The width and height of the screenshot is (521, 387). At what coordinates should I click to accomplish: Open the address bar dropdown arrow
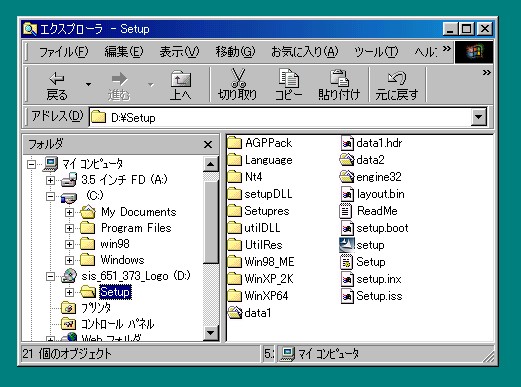click(x=479, y=117)
